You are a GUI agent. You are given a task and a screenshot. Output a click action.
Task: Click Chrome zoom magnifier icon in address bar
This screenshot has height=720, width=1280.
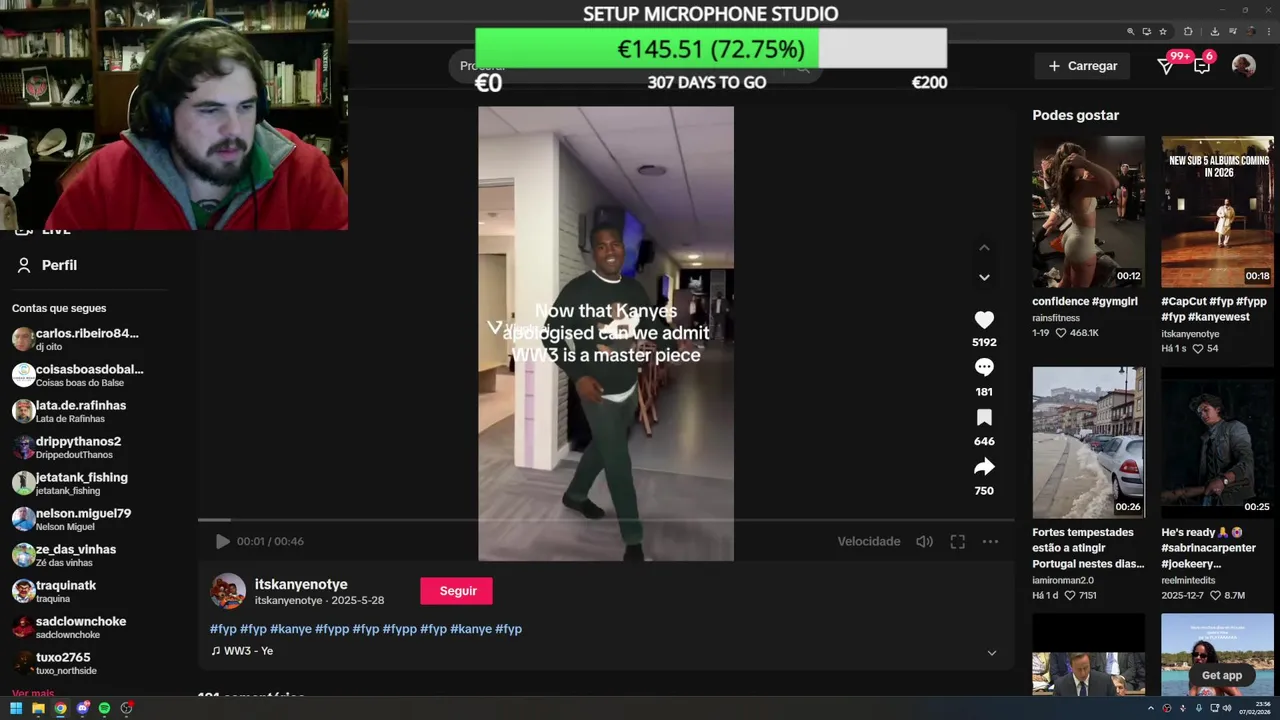click(x=1131, y=32)
